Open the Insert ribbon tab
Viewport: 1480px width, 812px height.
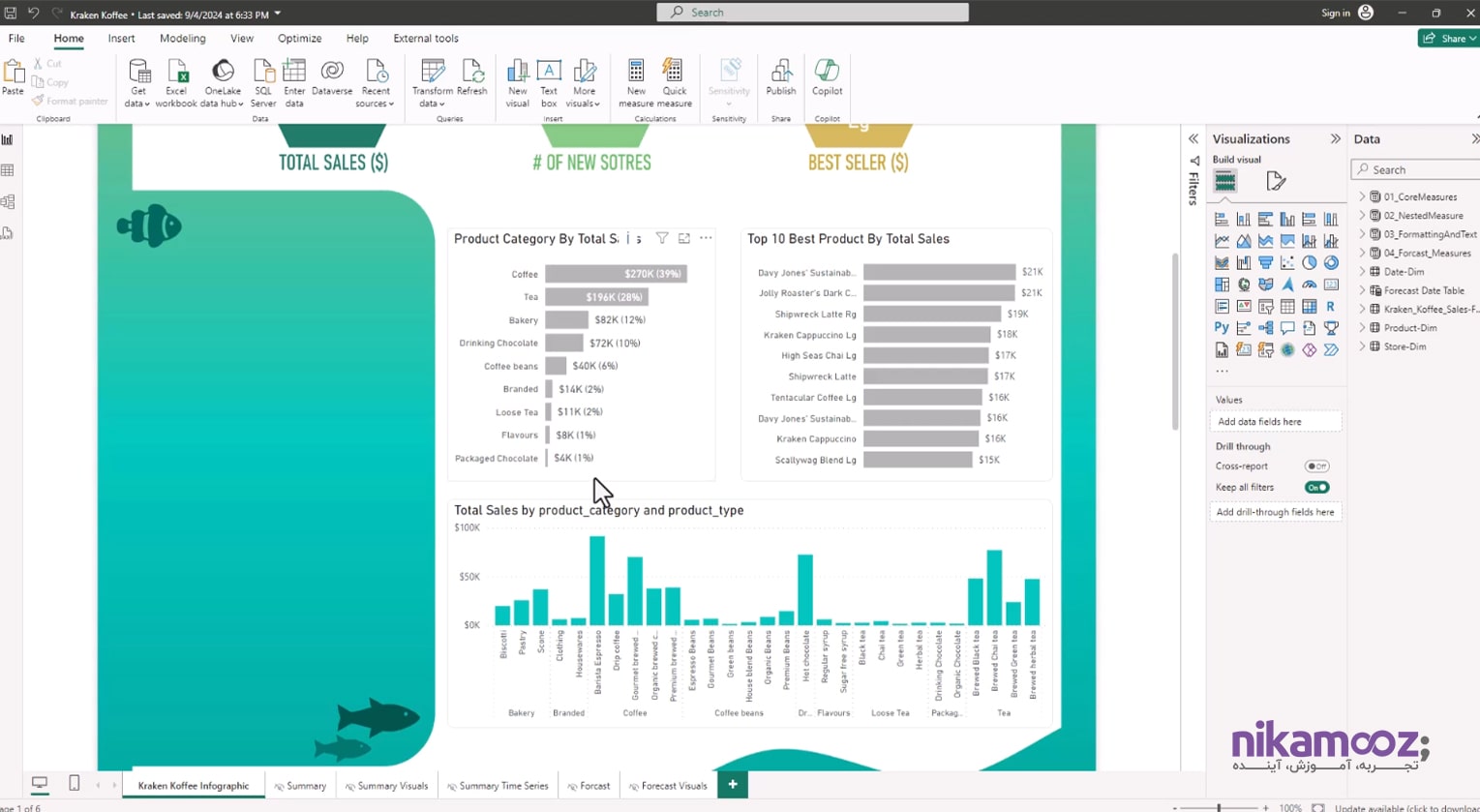click(121, 39)
